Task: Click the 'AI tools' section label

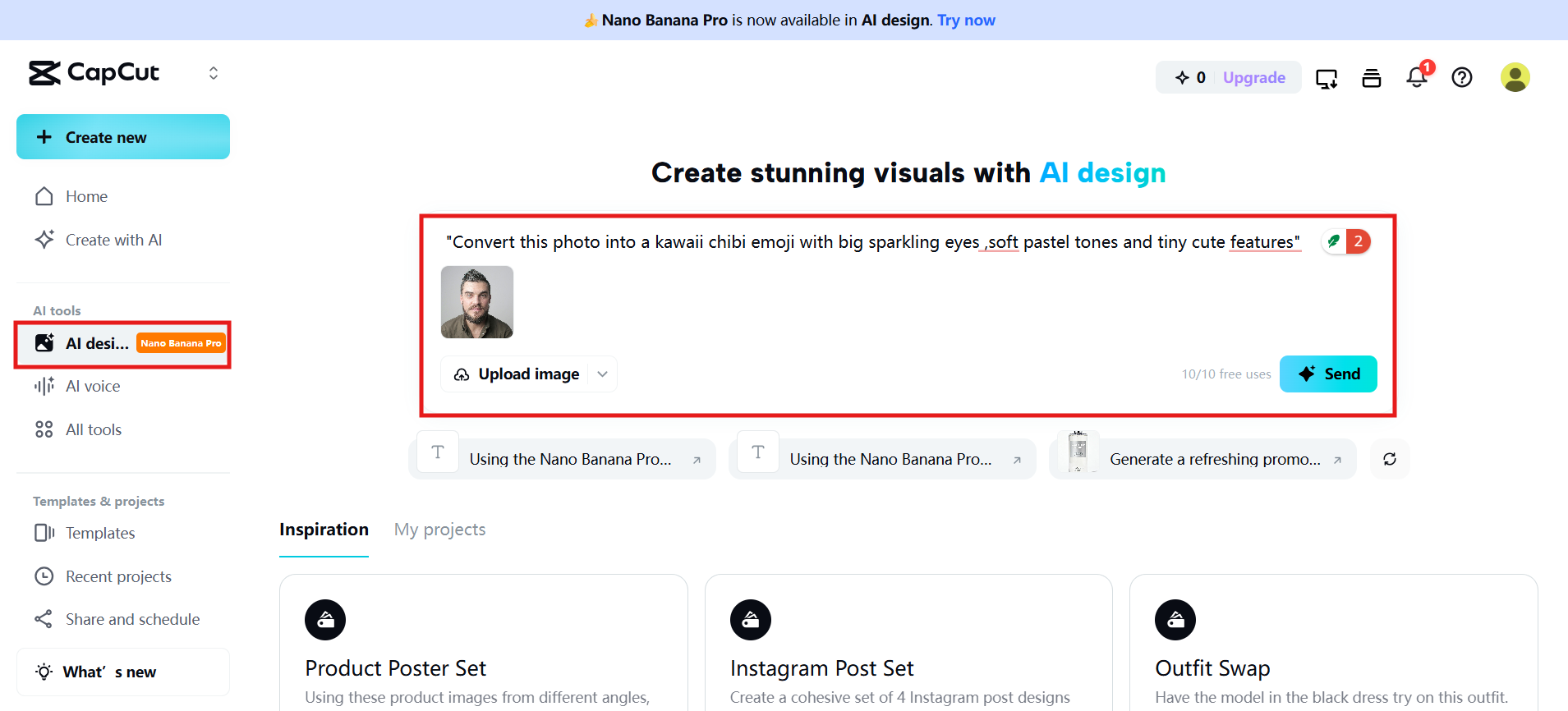Action: tap(57, 310)
